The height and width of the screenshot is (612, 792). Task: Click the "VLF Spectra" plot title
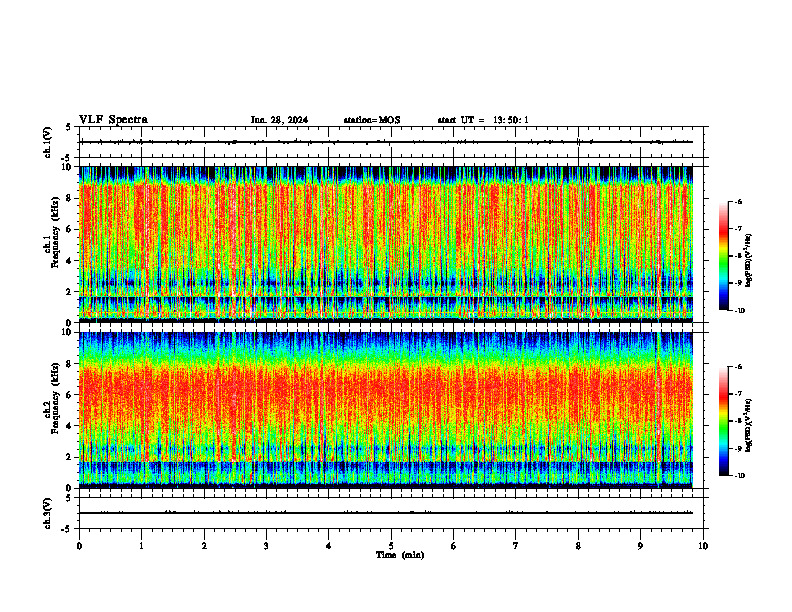click(113, 120)
